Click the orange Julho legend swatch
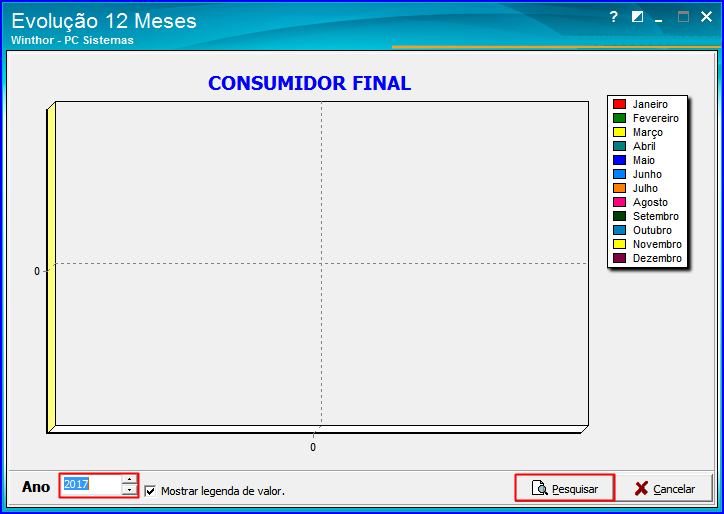 [x=619, y=188]
